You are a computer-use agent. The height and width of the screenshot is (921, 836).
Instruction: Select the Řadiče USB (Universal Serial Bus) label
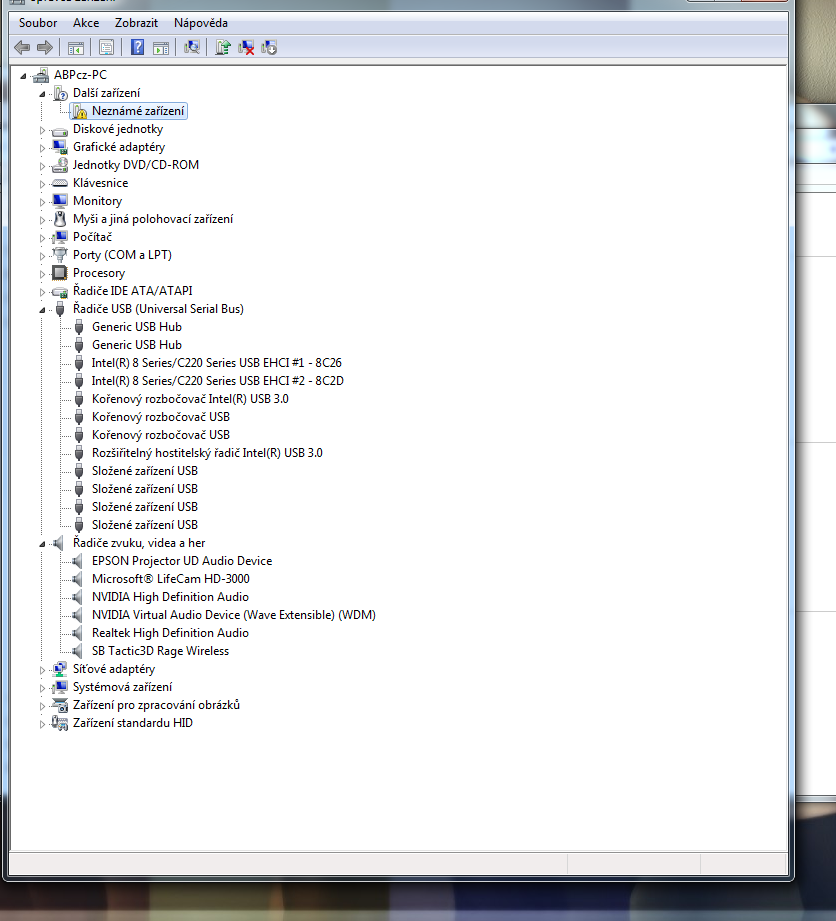tap(158, 309)
